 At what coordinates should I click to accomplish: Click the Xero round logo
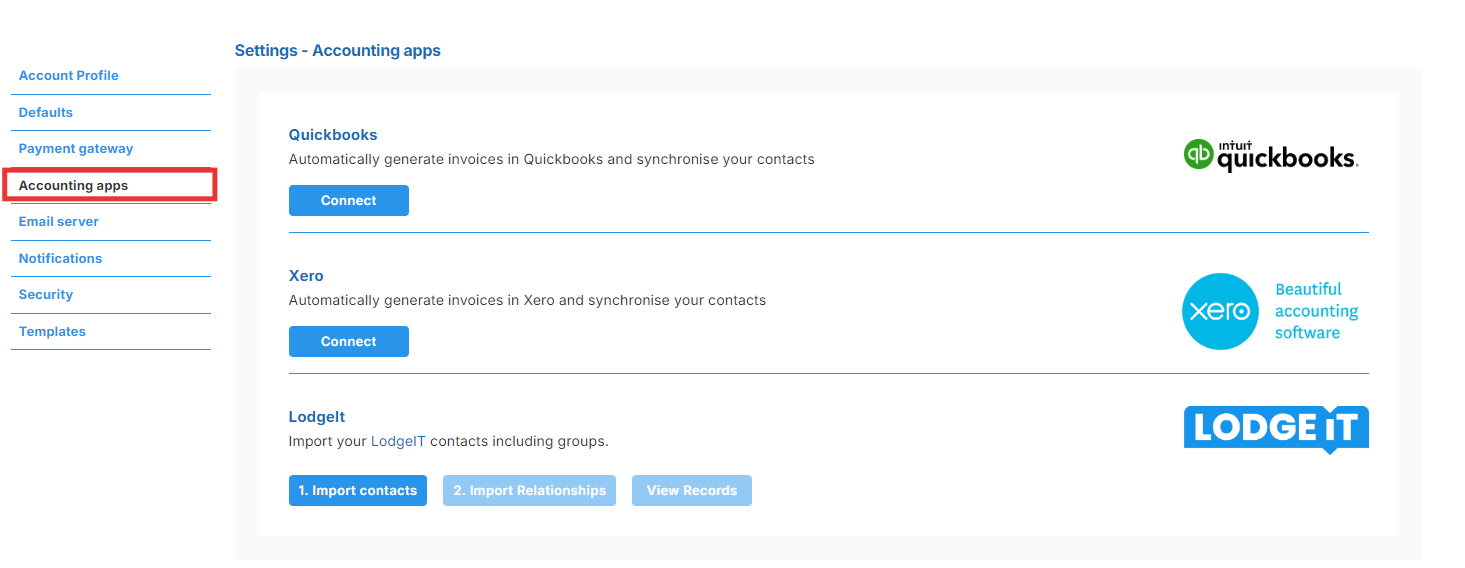point(1220,311)
